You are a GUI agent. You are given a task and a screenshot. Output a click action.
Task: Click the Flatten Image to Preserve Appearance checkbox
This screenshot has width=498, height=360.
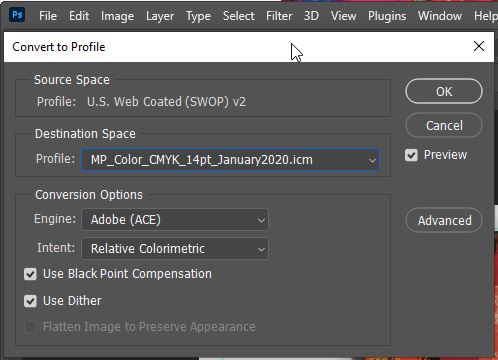pos(30,327)
